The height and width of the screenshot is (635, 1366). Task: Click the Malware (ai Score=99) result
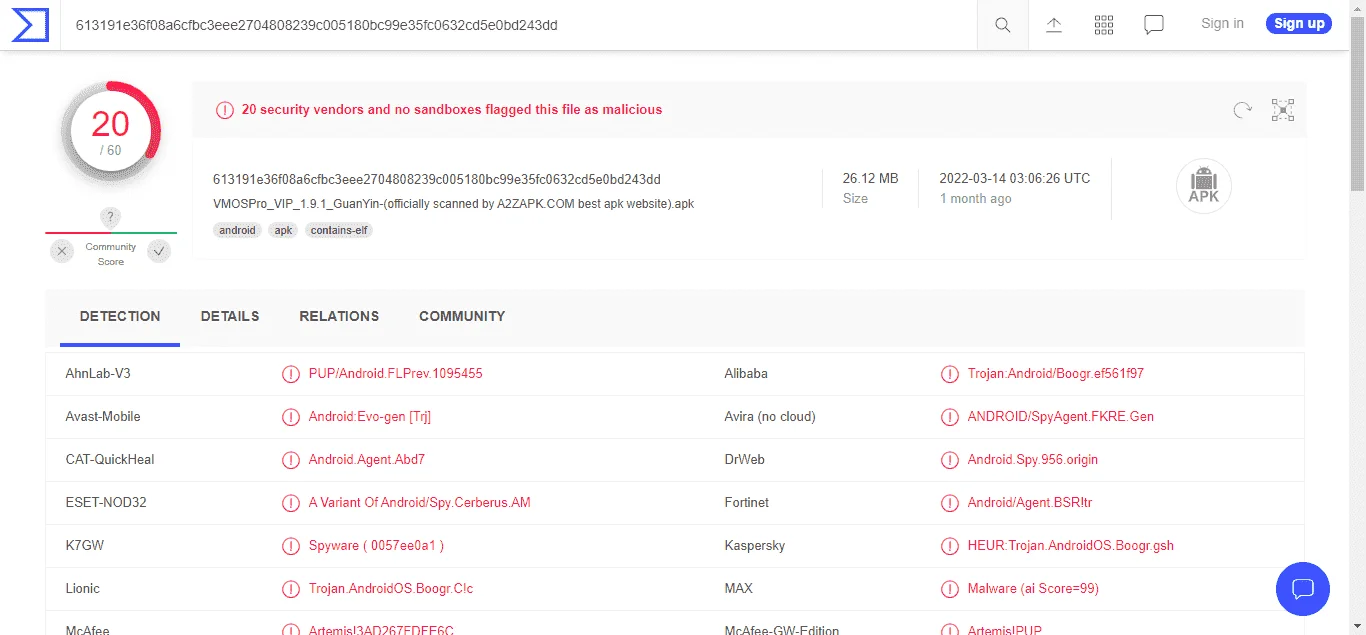click(x=1033, y=588)
